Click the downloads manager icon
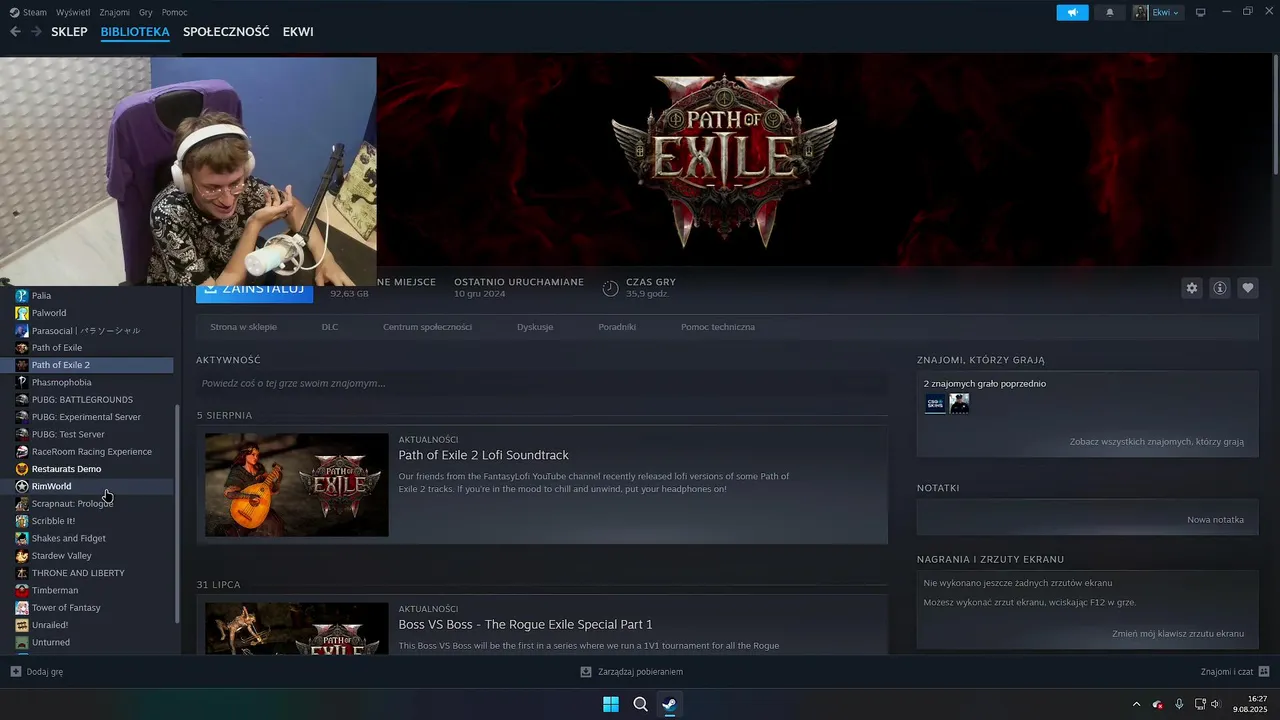The height and width of the screenshot is (720, 1280). tap(586, 672)
